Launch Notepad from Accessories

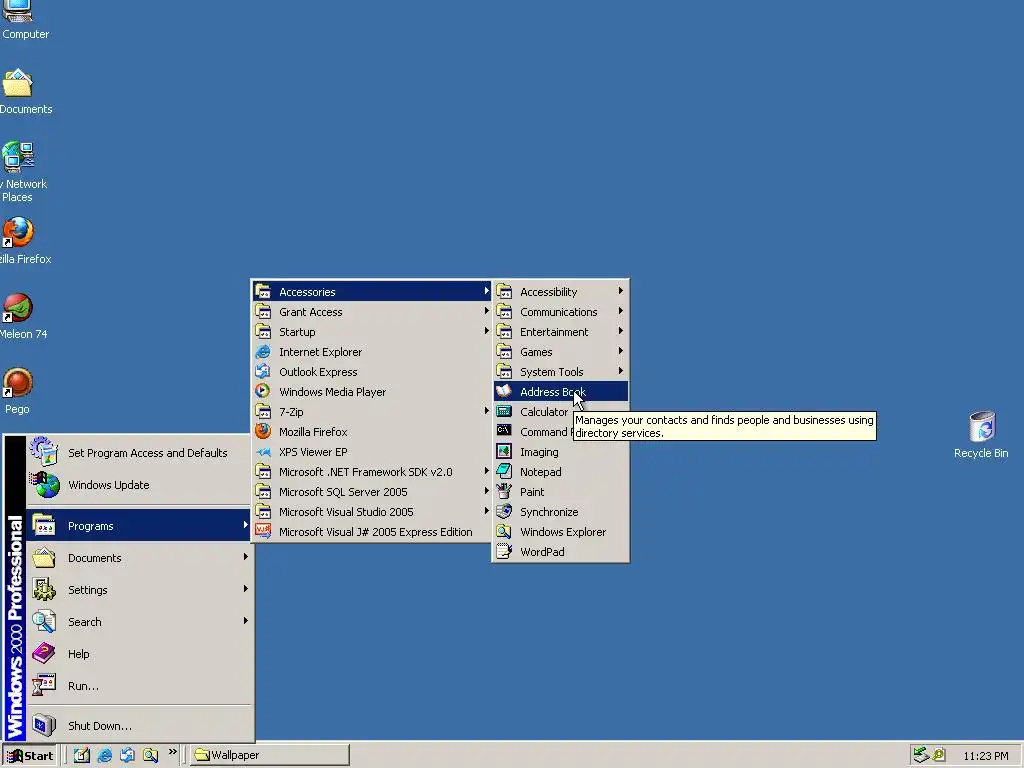point(561,472)
